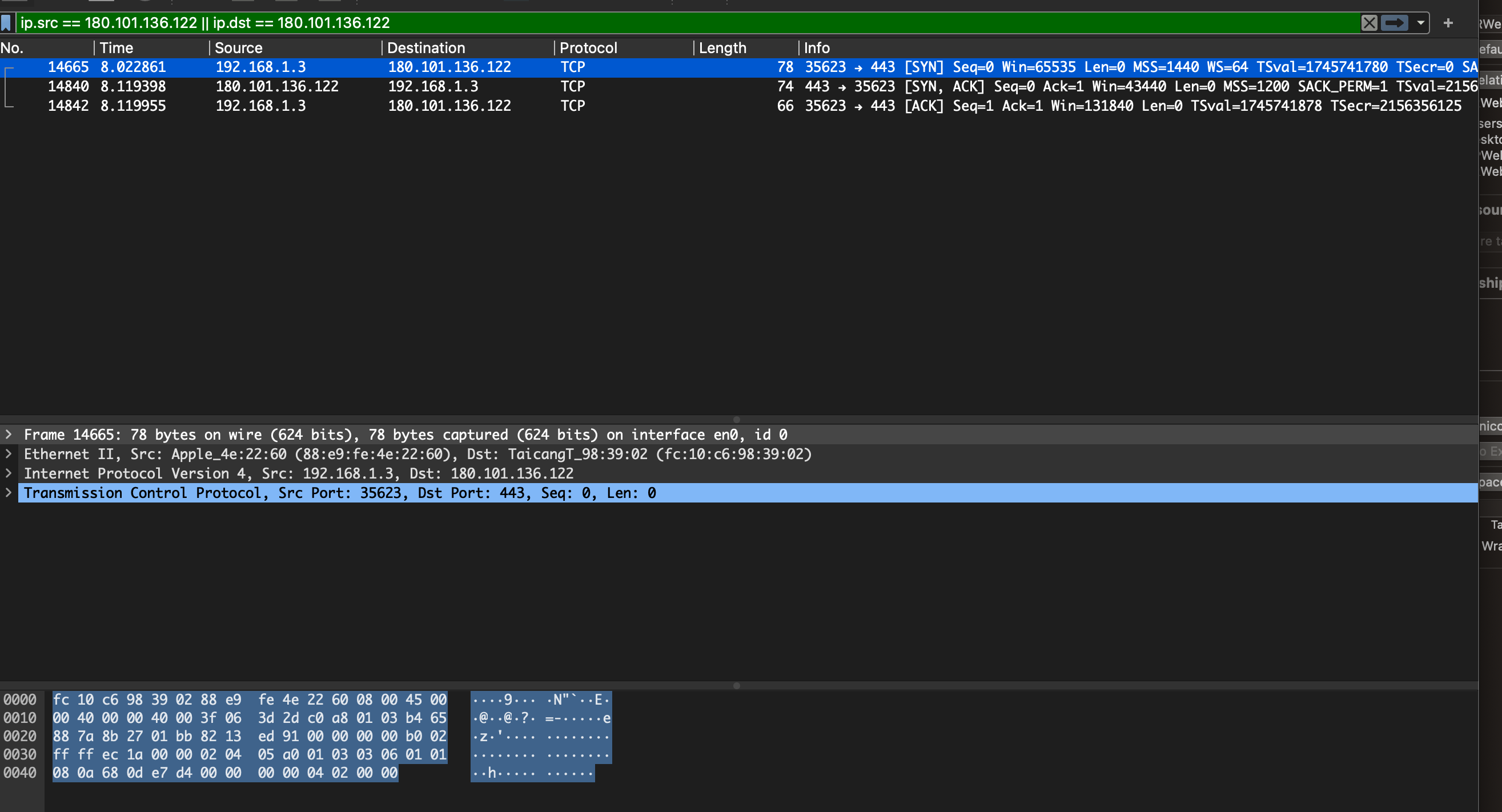
Task: Sort by the Length column header
Action: [722, 48]
